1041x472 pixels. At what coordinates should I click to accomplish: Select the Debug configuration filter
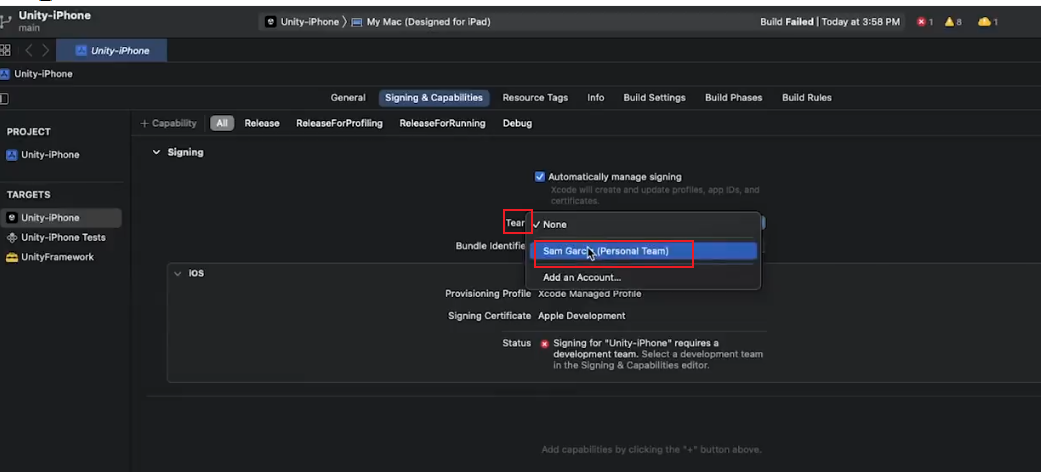pos(517,123)
